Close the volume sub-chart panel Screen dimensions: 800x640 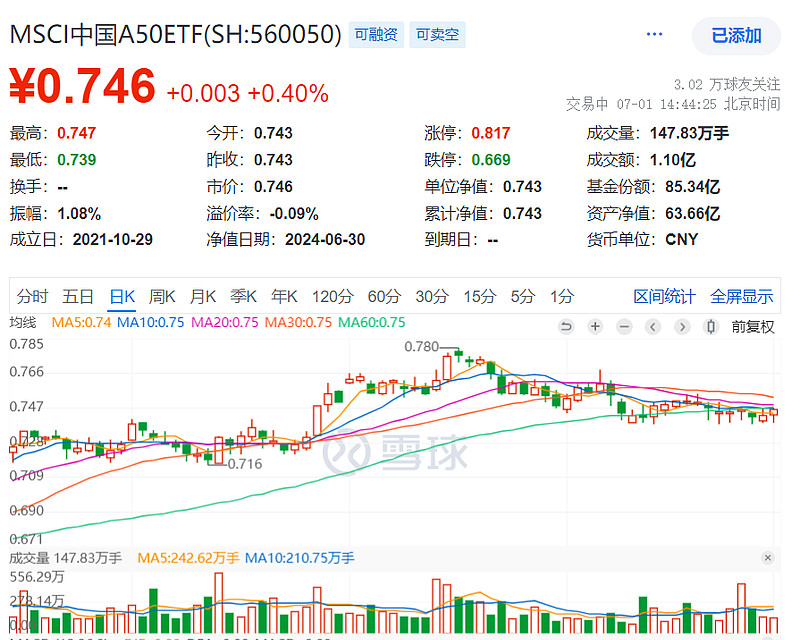pos(766,558)
